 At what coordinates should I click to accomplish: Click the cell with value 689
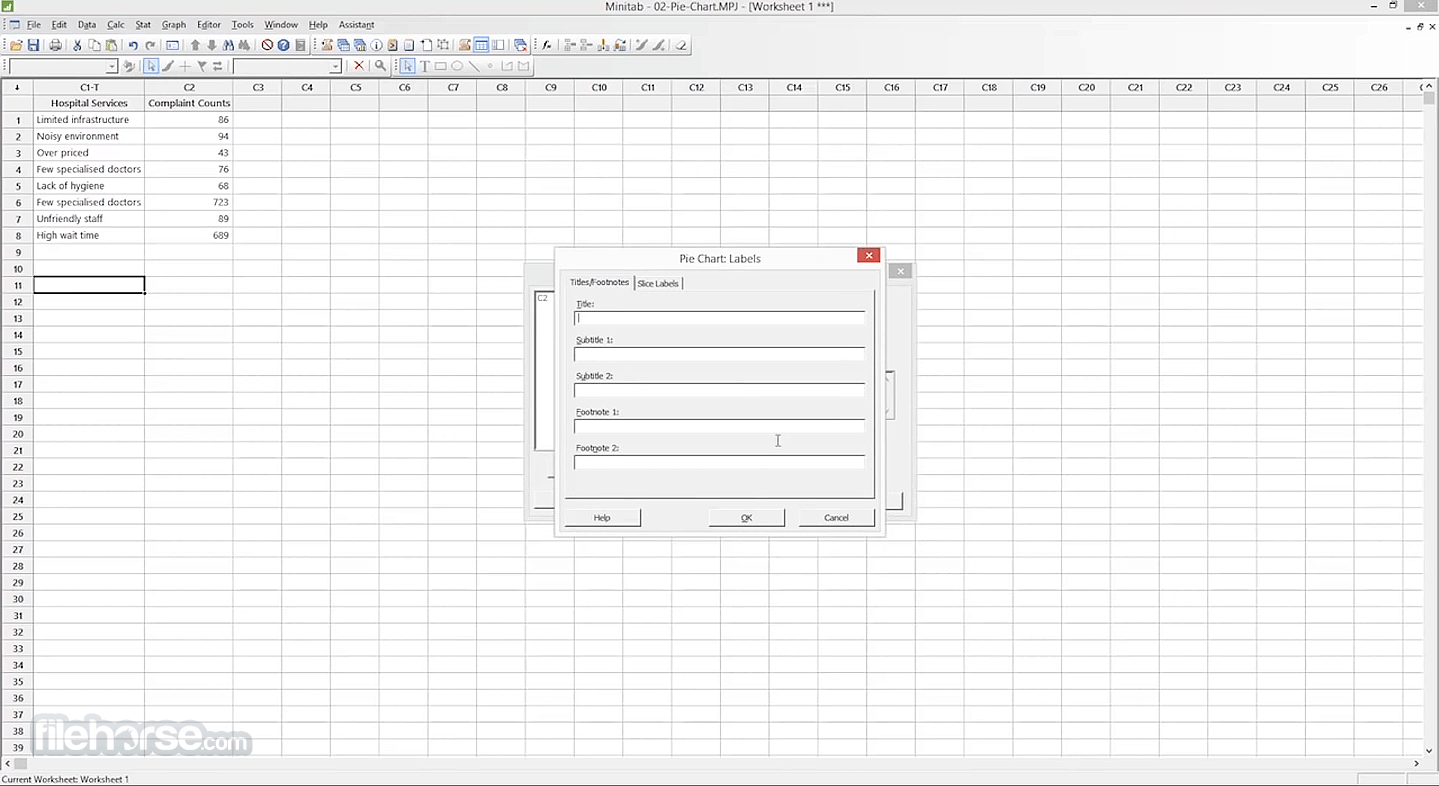coord(189,235)
